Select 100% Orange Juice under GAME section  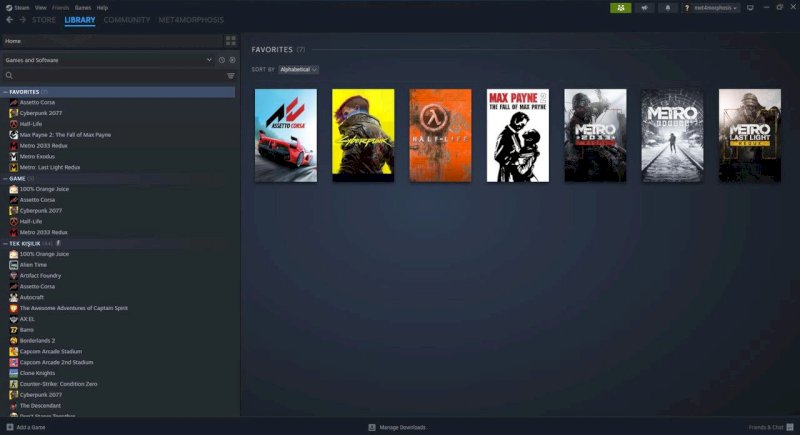pos(44,189)
